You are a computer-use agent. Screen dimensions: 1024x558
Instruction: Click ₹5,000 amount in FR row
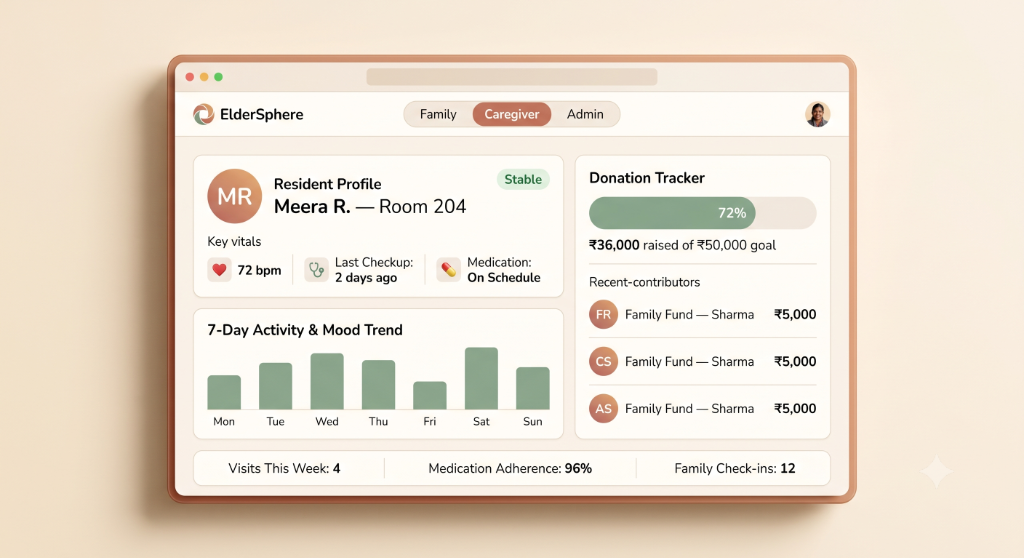click(x=795, y=314)
